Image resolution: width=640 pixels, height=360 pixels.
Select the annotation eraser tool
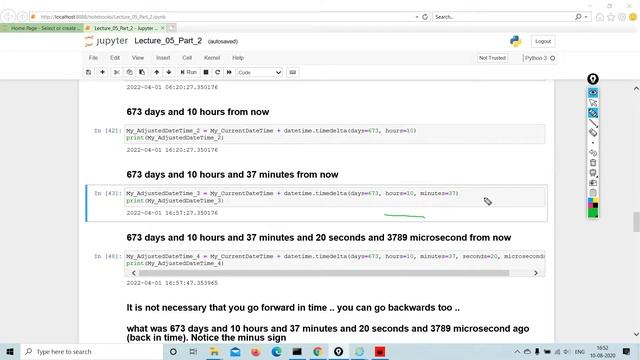click(593, 133)
